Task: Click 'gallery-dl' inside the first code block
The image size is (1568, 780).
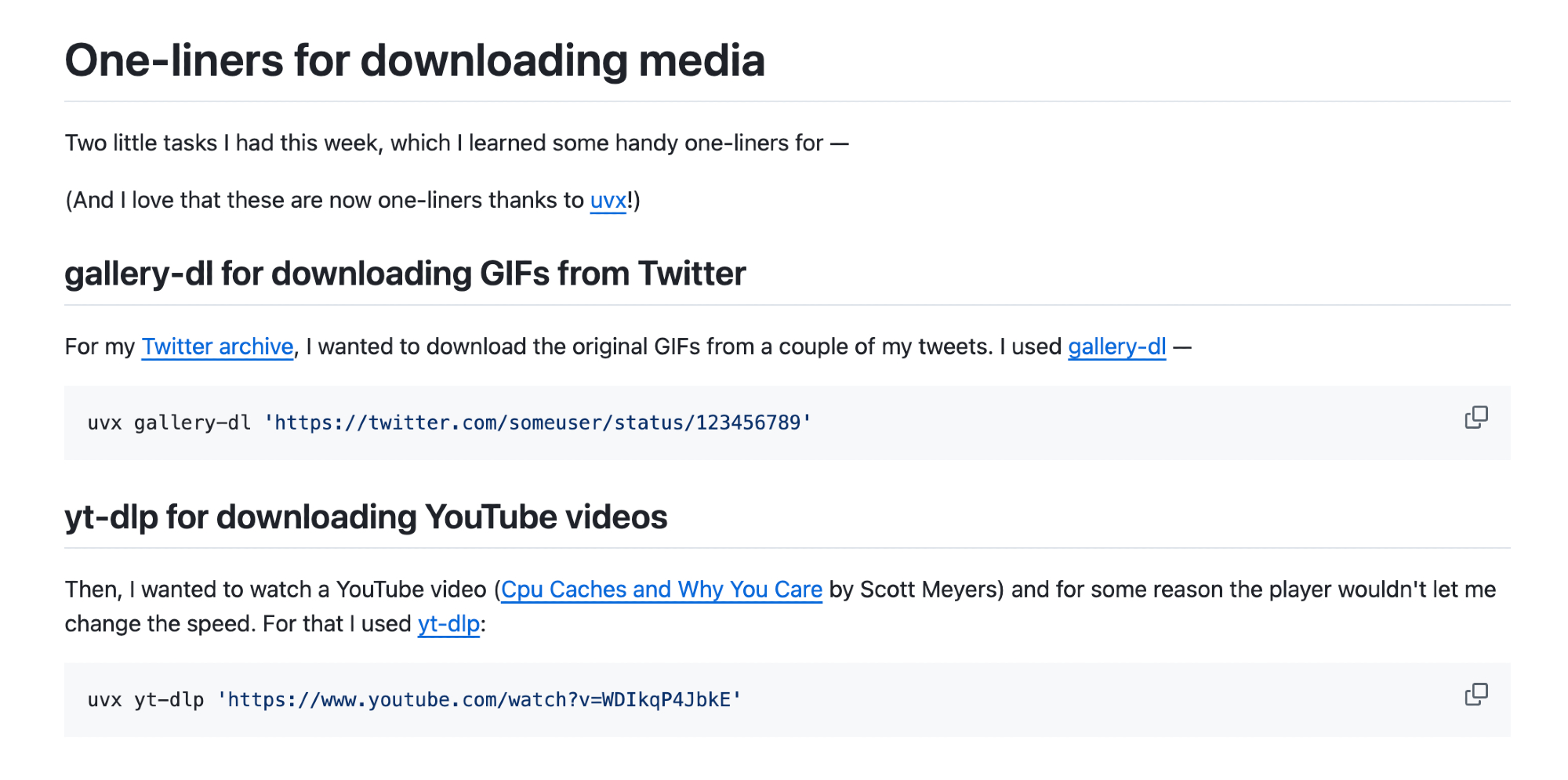Action: tap(192, 423)
